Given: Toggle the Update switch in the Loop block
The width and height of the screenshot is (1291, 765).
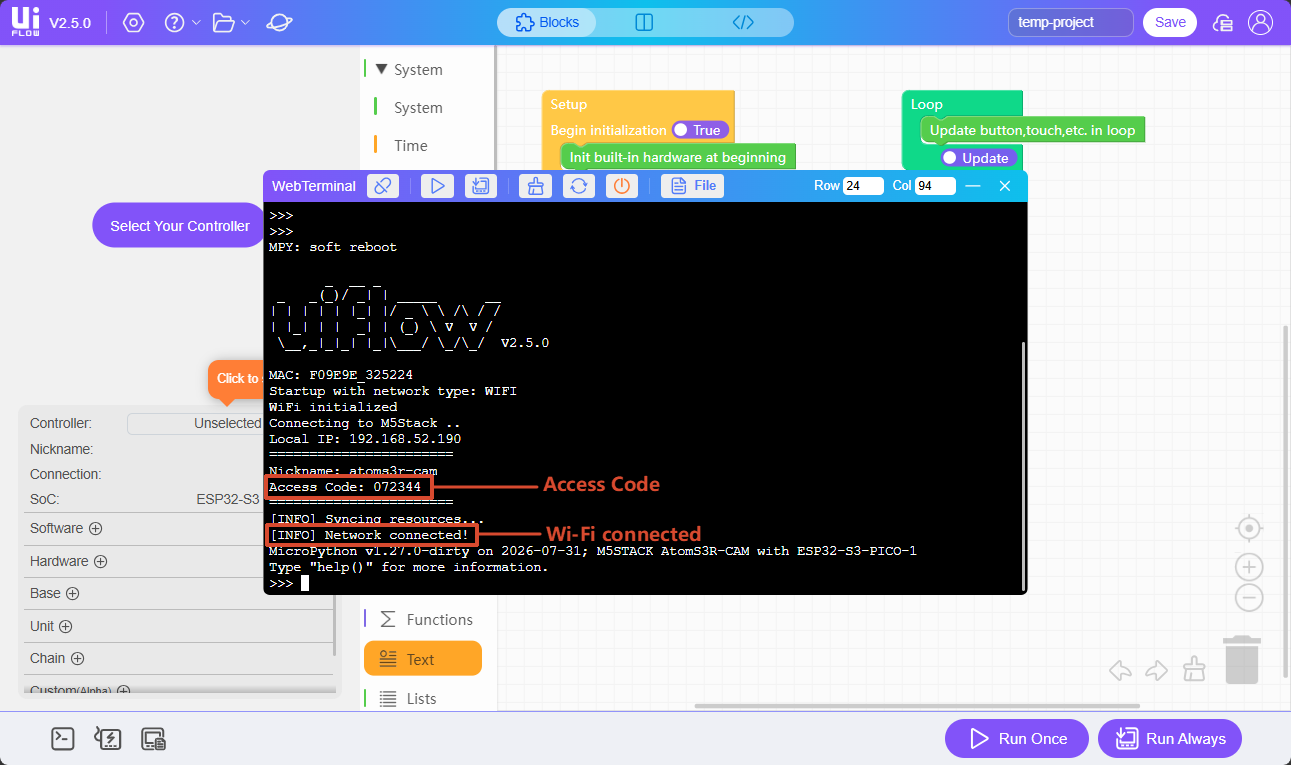Looking at the screenshot, I should pos(978,158).
